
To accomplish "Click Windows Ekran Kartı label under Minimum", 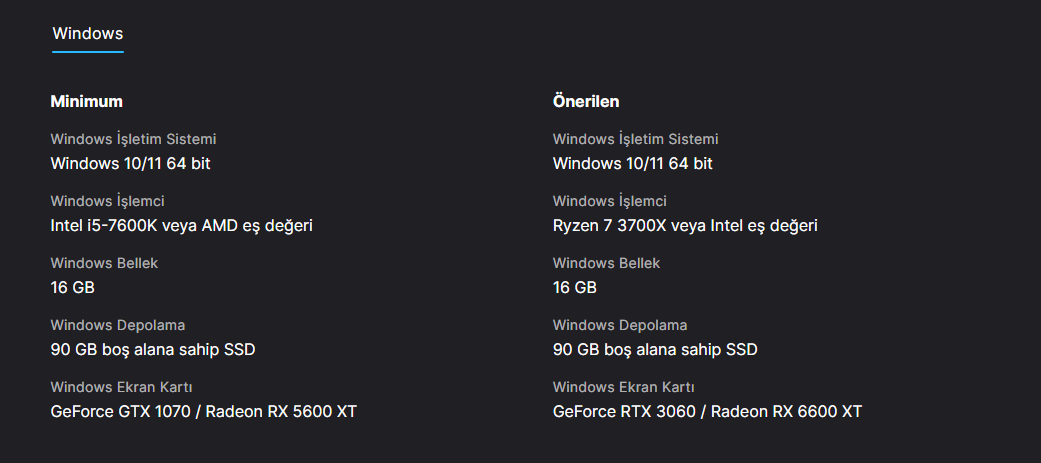I will tap(121, 387).
